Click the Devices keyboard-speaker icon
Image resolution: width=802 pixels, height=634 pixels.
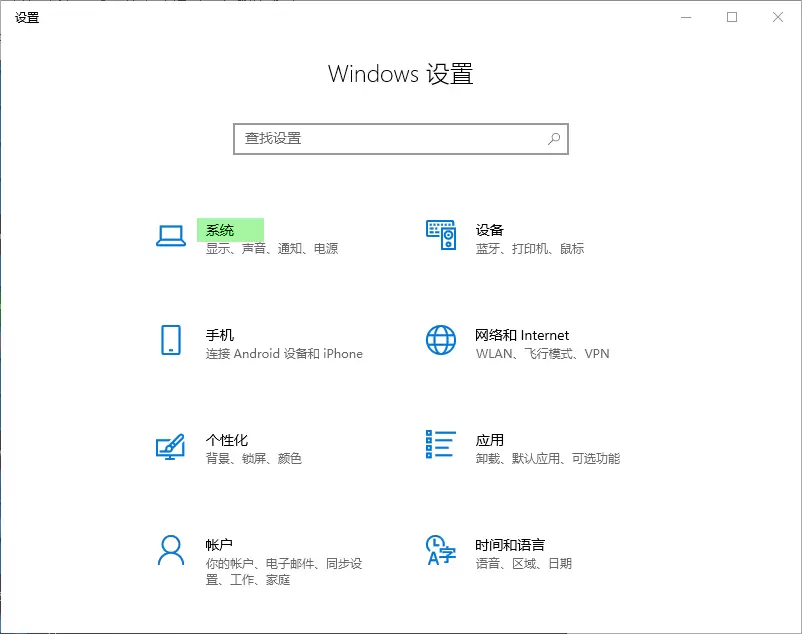(441, 236)
